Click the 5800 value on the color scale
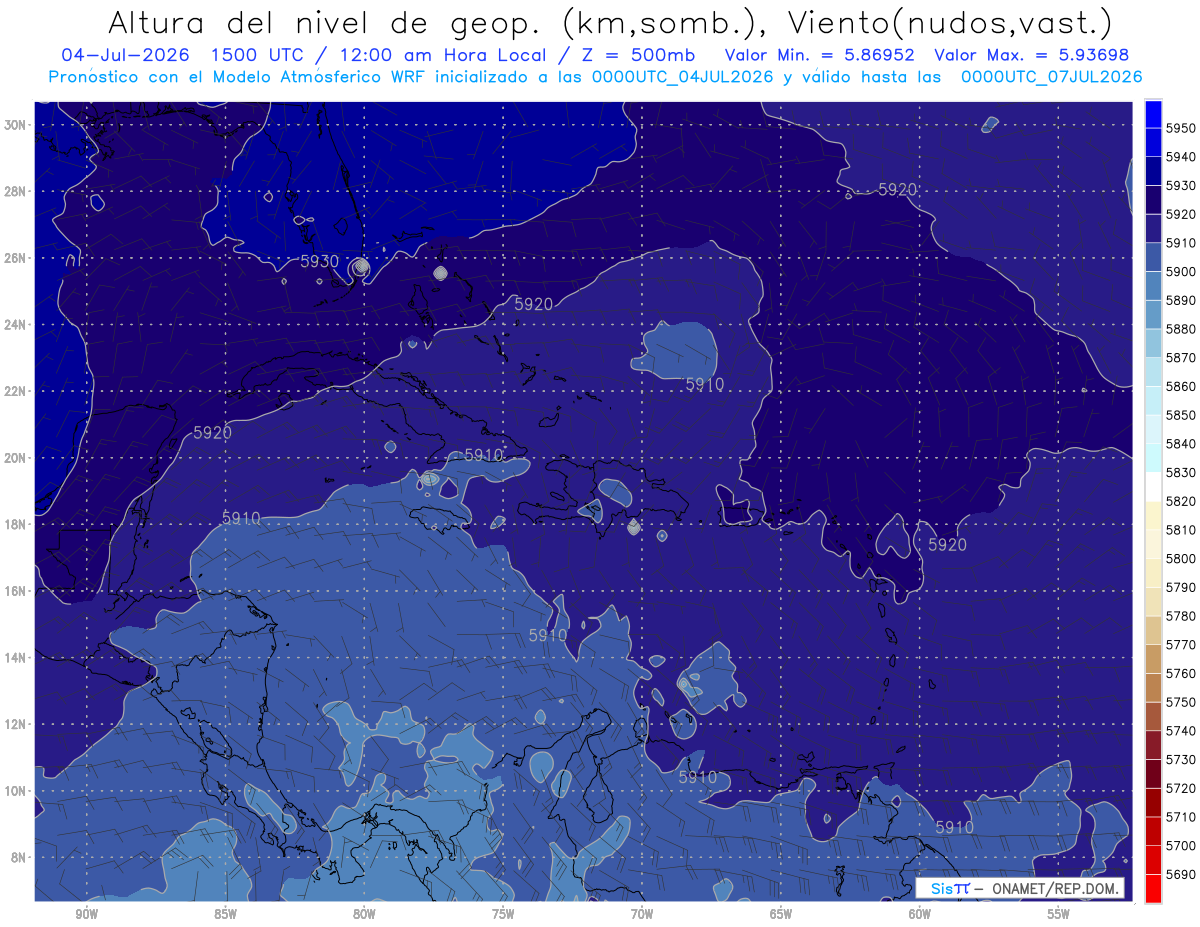The height and width of the screenshot is (927, 1200). [1181, 558]
